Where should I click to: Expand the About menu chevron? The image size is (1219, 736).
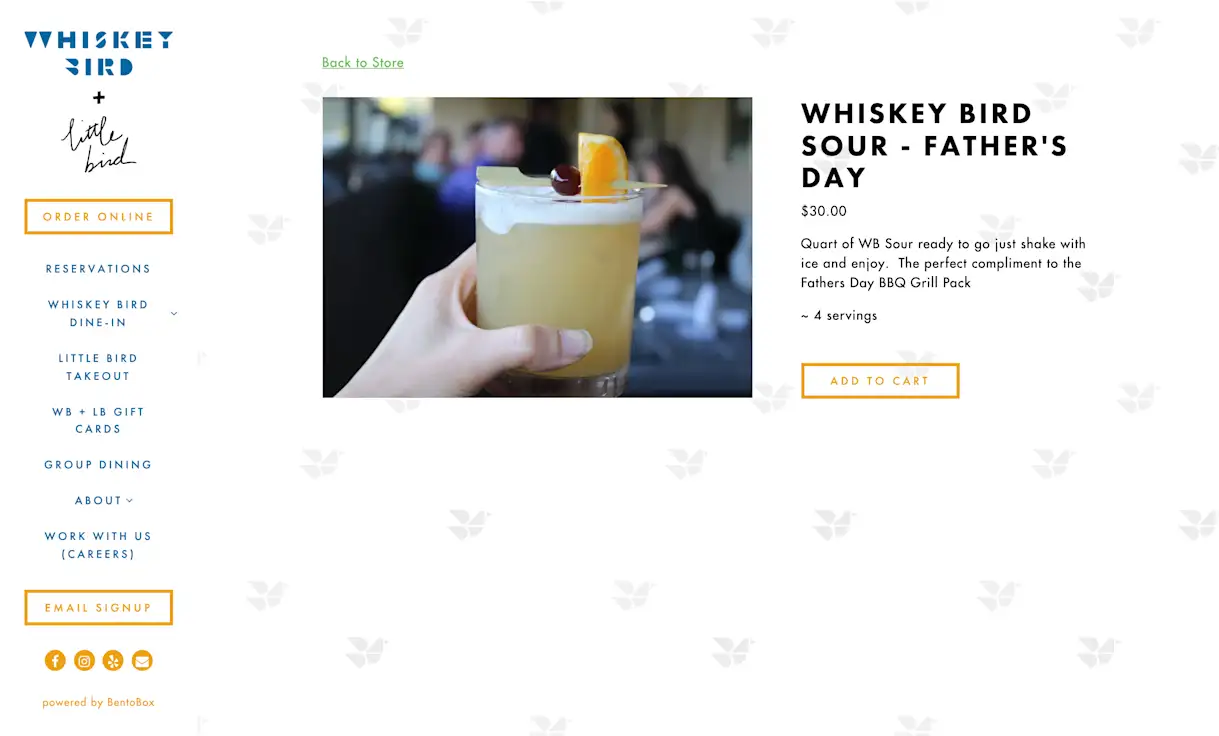tap(130, 501)
